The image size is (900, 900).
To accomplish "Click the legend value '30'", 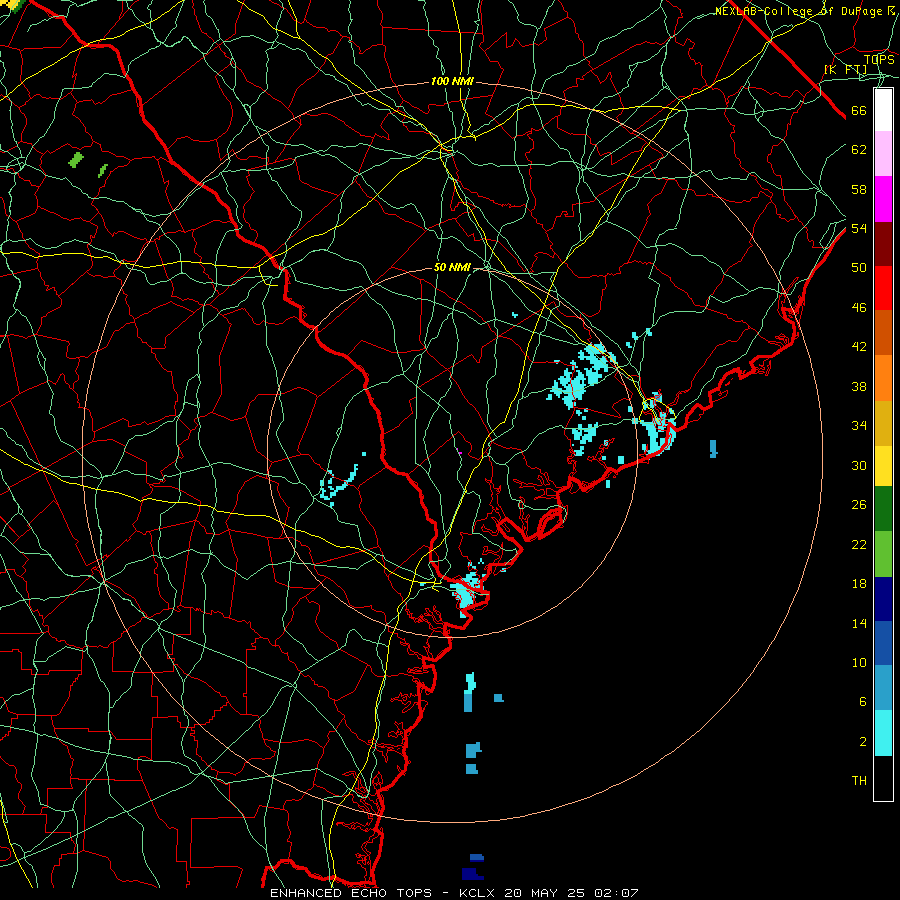I will [x=859, y=465].
